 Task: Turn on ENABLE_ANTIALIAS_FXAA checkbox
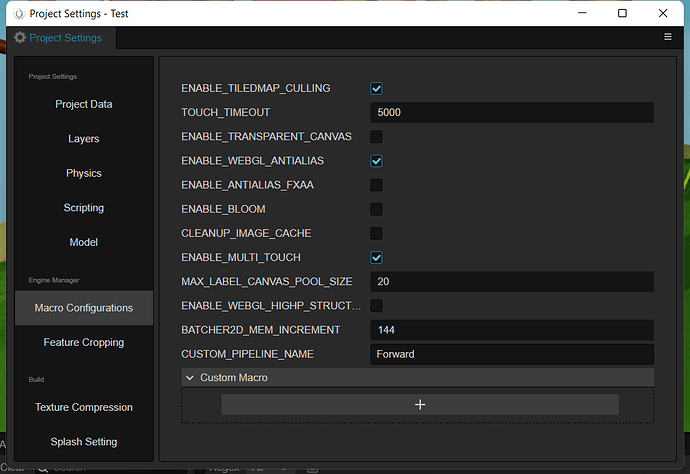(376, 185)
